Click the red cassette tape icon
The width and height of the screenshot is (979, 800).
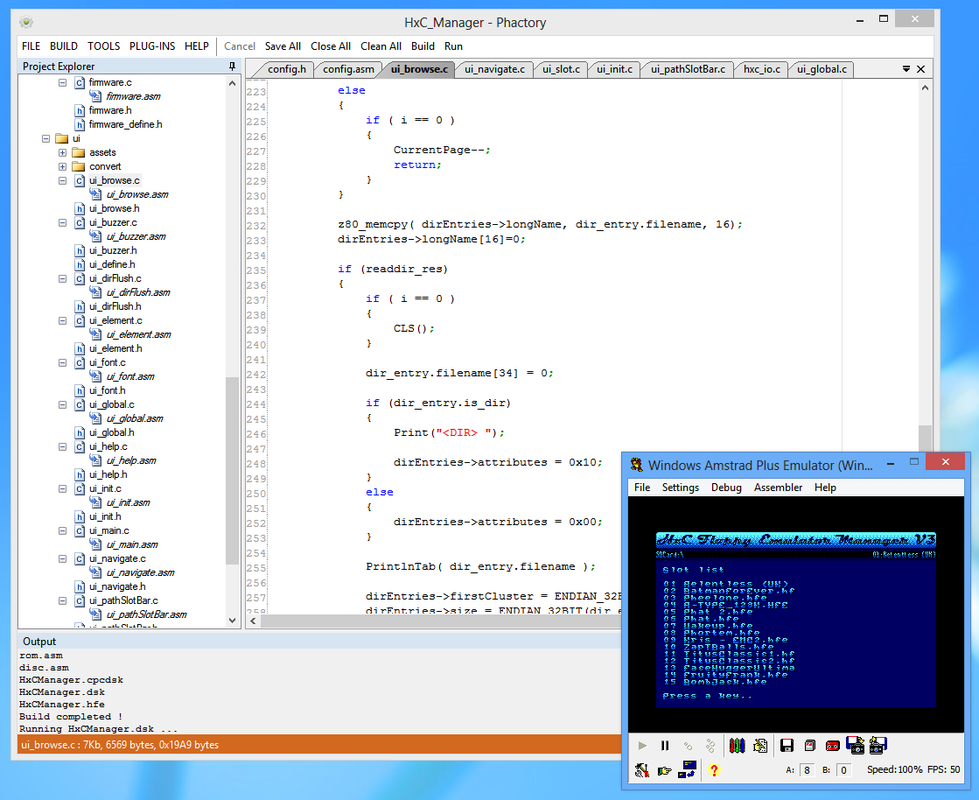click(832, 746)
